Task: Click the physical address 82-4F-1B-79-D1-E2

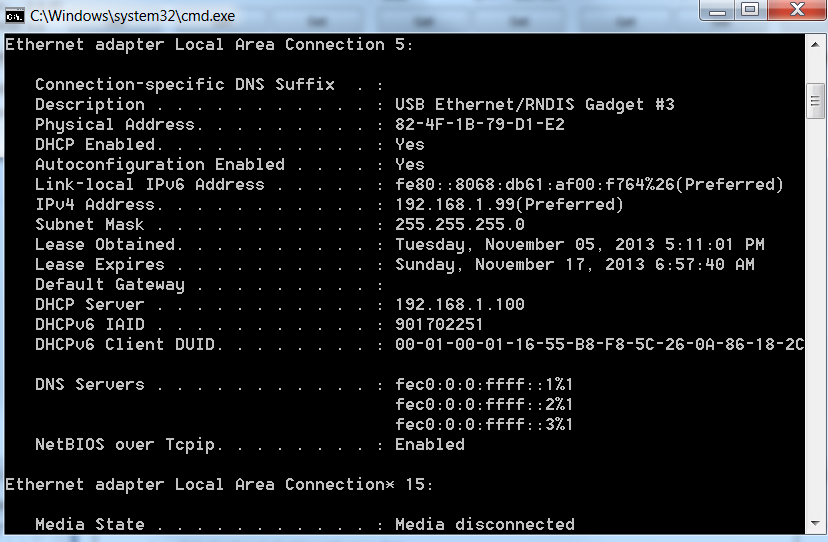Action: [480, 125]
